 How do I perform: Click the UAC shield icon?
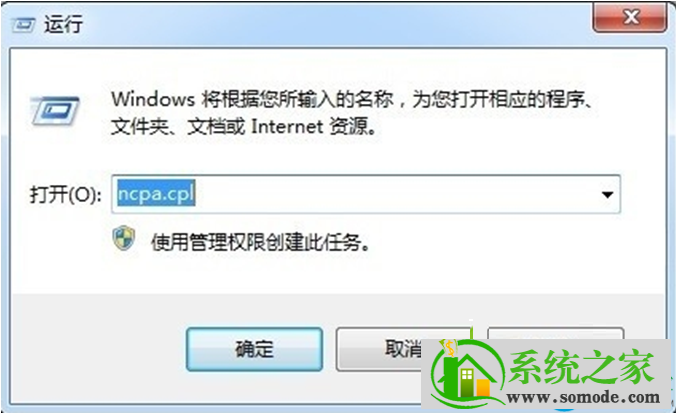pos(124,238)
